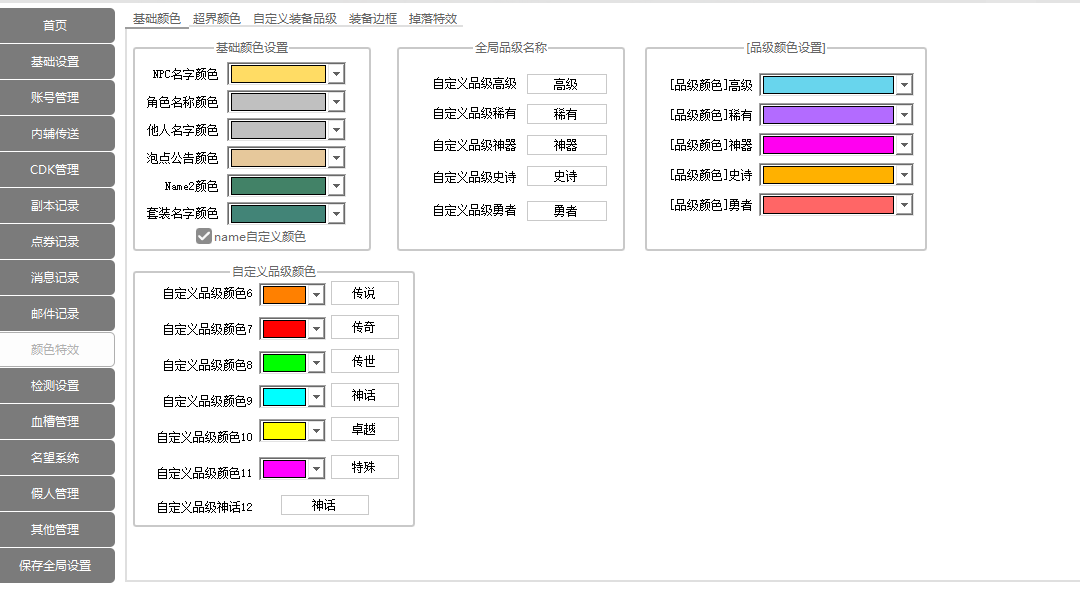The height and width of the screenshot is (593, 1080).
Task: Open the [品级颜色]勇者 dropdown arrow
Action: point(904,205)
